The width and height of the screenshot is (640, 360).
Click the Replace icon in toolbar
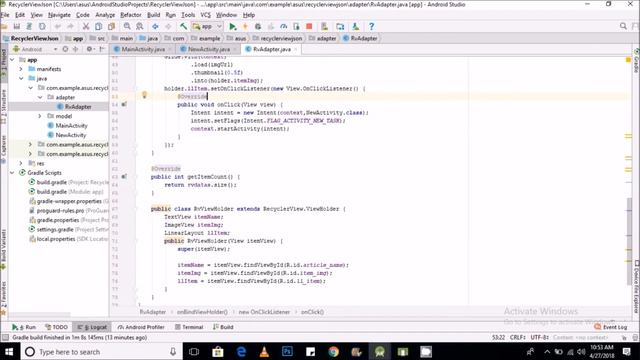pos(140,26)
